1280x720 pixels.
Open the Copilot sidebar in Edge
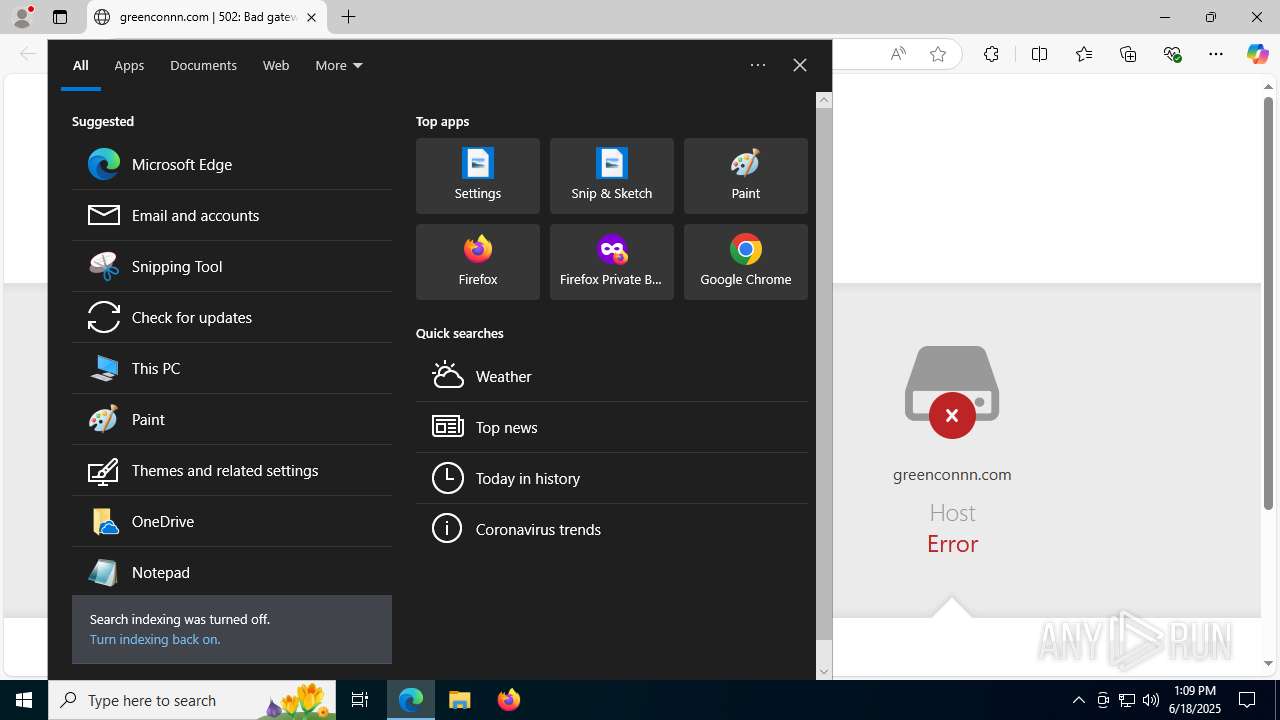1258,54
